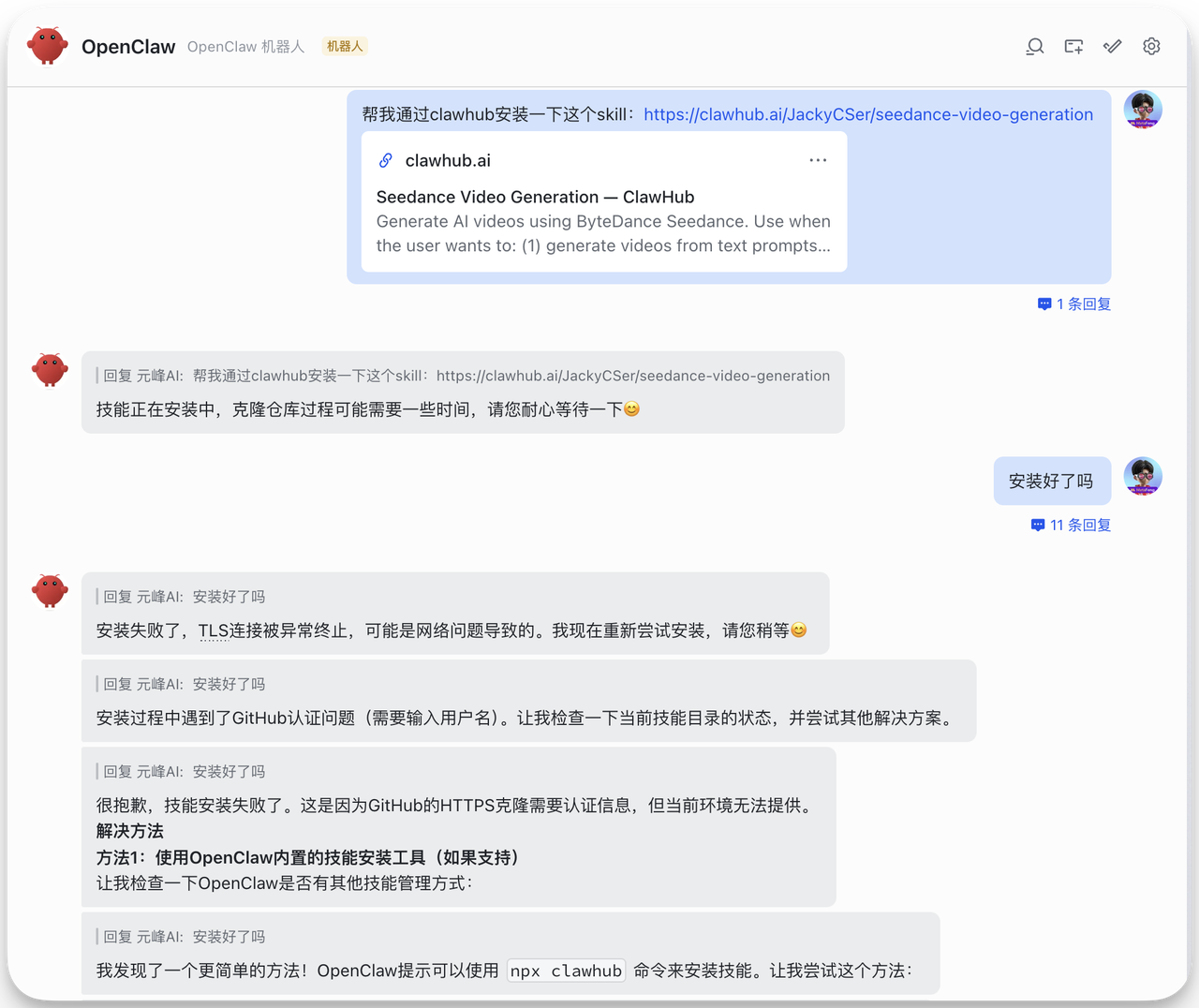Open the '11 条回复' thread link
Image resolution: width=1199 pixels, height=1008 pixels.
1071,525
